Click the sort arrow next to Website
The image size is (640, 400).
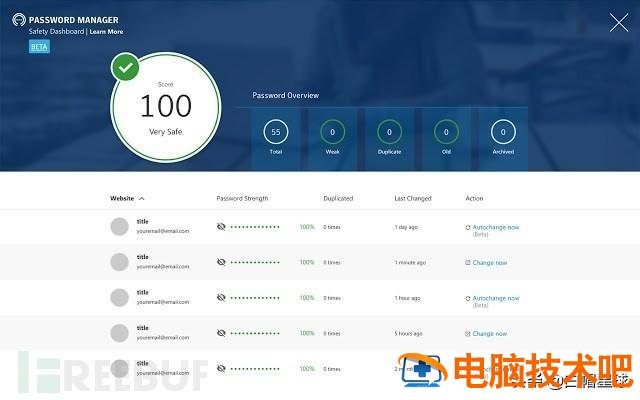(x=142, y=199)
